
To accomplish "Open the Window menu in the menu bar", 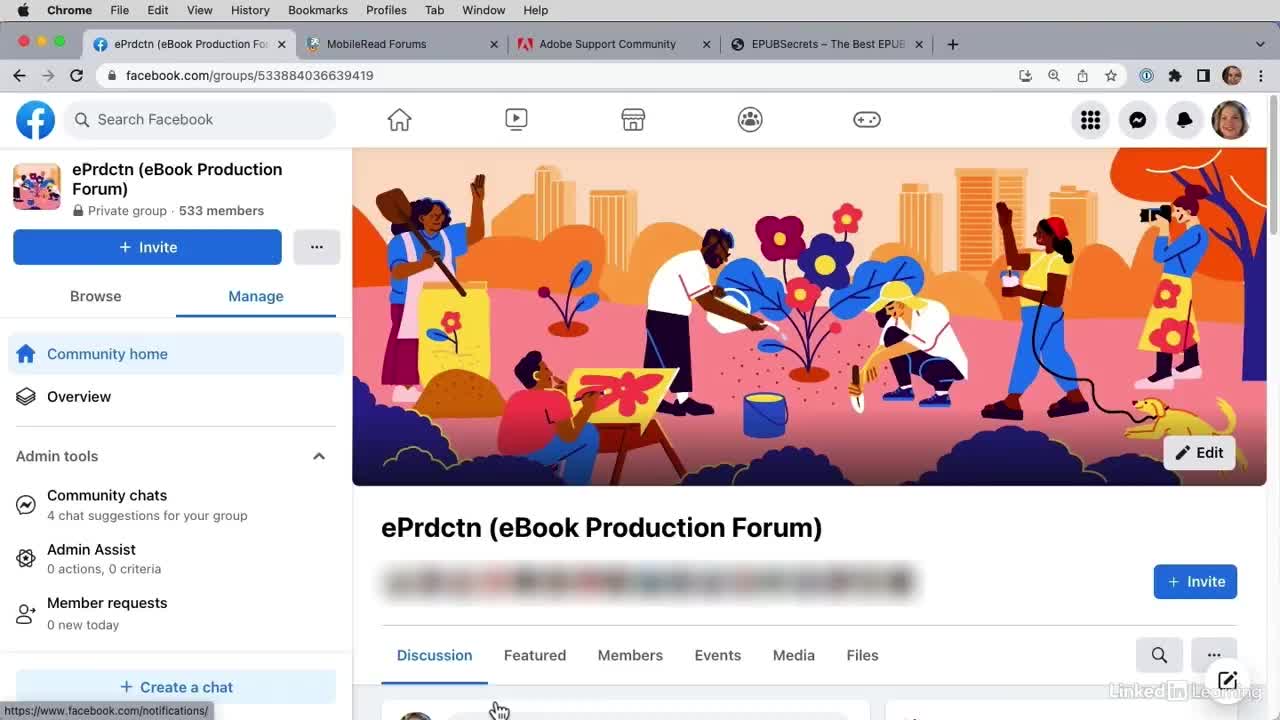I will tap(483, 10).
